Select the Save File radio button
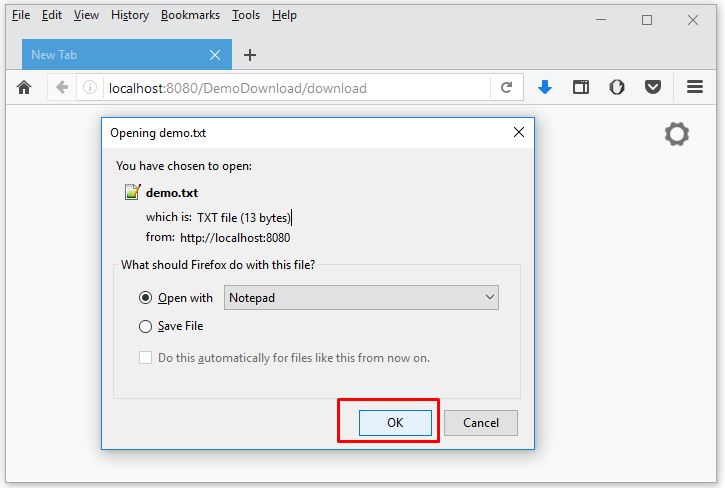Image resolution: width=725 pixels, height=488 pixels. point(145,326)
